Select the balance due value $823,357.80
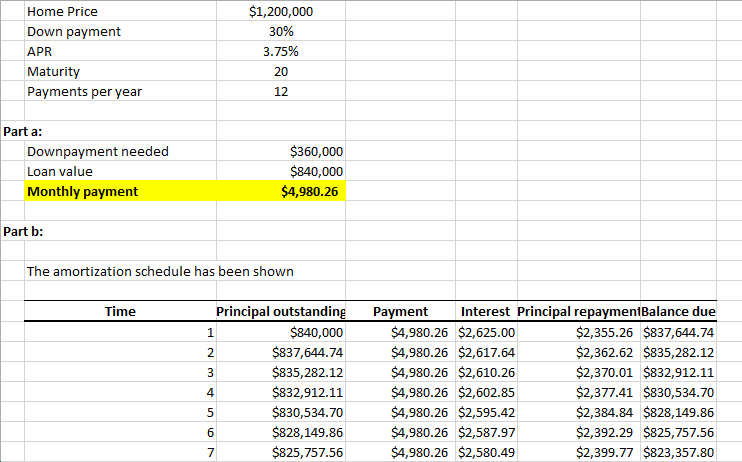The width and height of the screenshot is (742, 462). click(678, 453)
